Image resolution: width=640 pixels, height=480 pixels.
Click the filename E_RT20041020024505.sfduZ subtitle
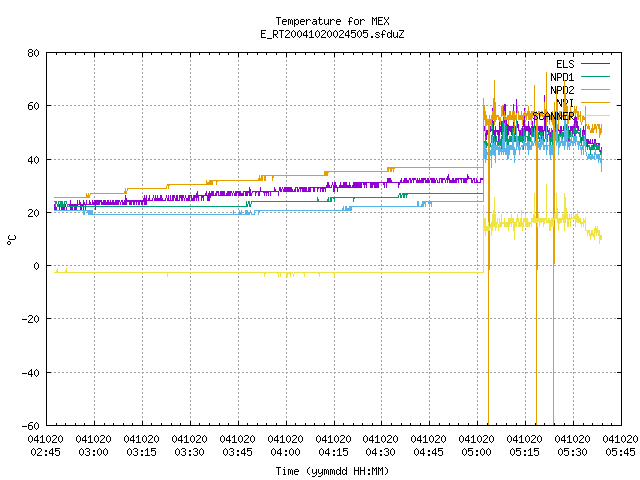(332, 34)
